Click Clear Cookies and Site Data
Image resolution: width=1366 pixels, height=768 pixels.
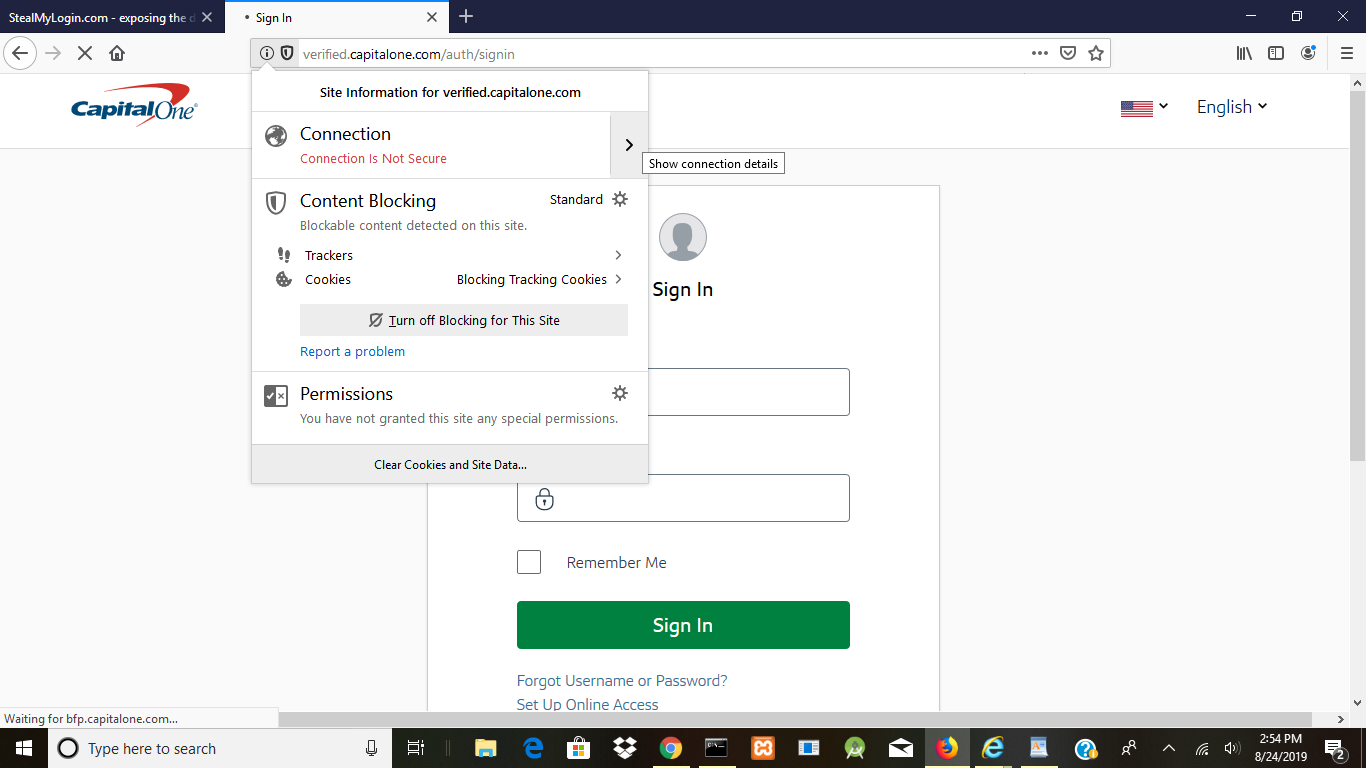pyautogui.click(x=450, y=464)
